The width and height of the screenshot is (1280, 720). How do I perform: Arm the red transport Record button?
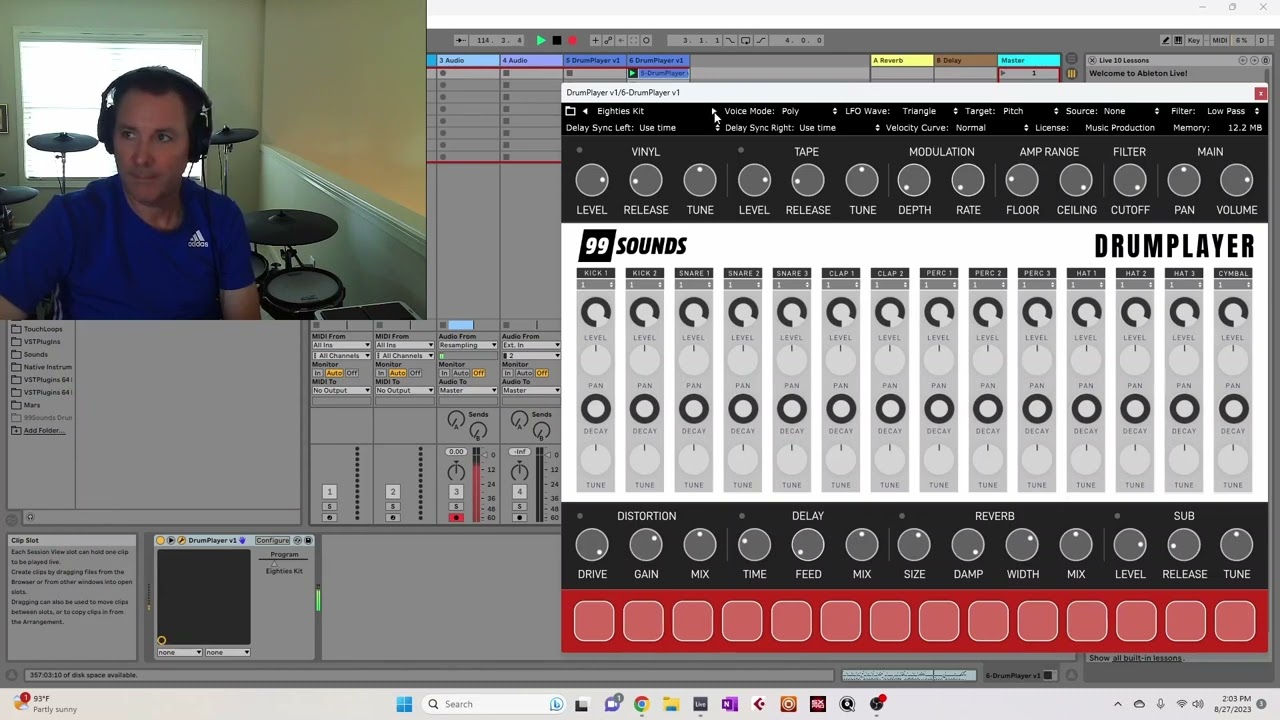tap(572, 41)
